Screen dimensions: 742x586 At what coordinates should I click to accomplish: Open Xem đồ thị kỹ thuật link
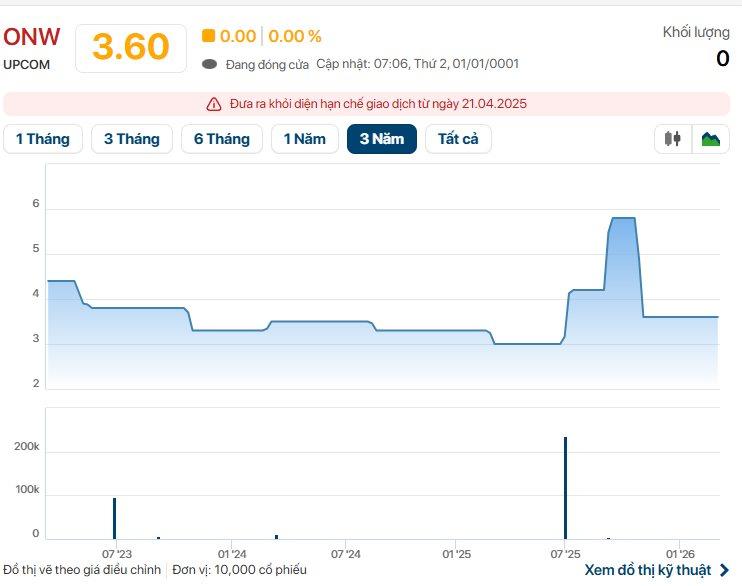point(648,570)
